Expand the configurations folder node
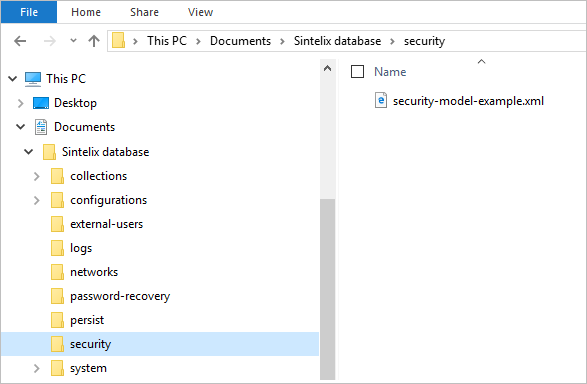This screenshot has width=587, height=384. point(36,200)
